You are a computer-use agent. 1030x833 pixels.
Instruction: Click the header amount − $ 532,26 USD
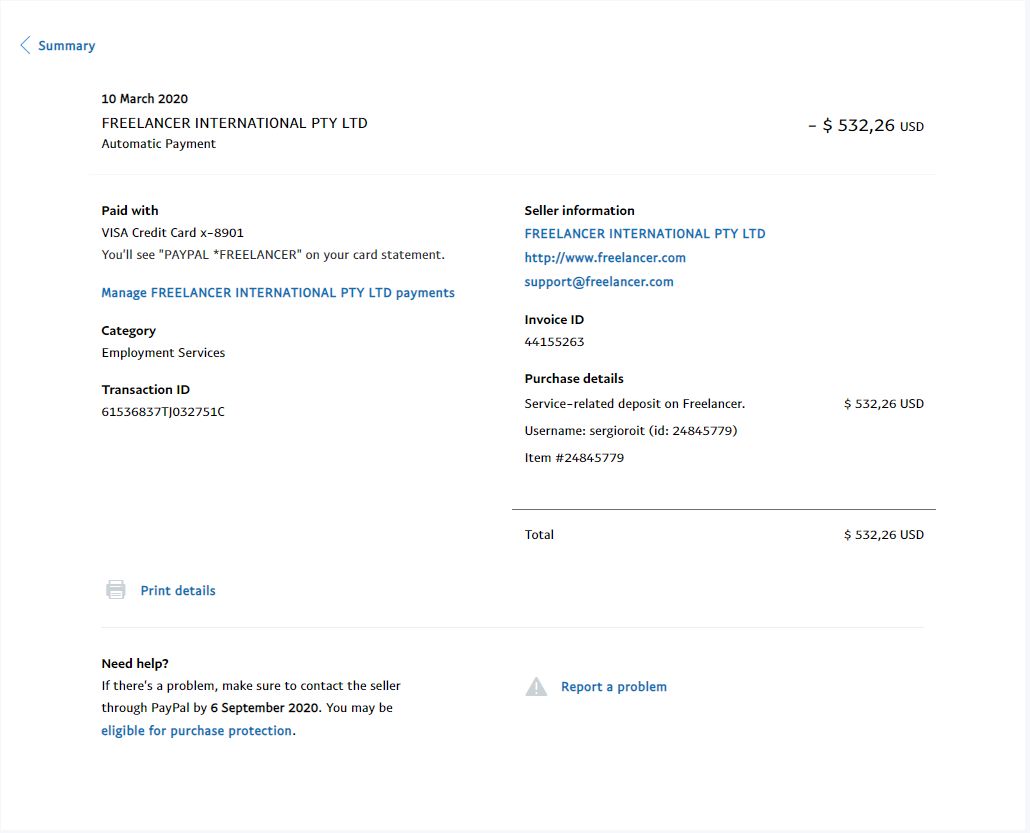click(x=866, y=125)
